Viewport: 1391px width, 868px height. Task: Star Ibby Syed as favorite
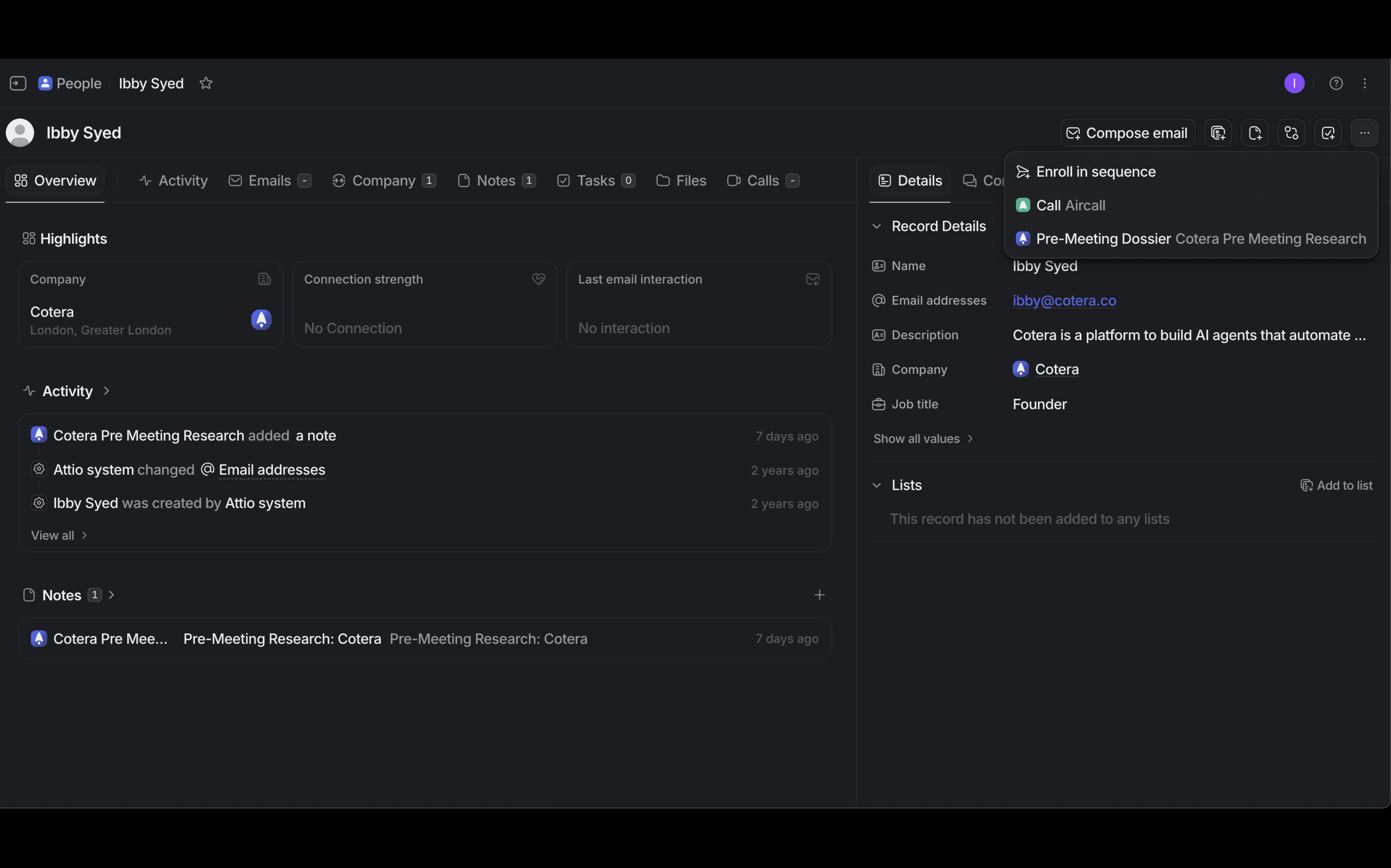206,83
